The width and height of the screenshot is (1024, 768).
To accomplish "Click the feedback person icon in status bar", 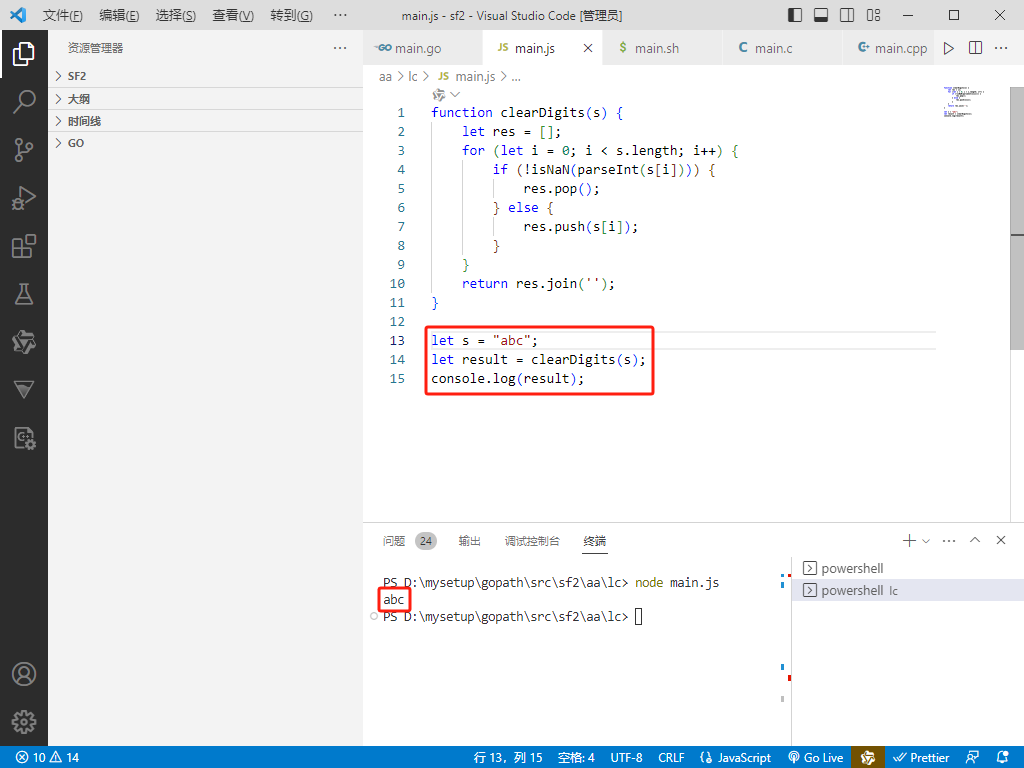I will point(972,758).
